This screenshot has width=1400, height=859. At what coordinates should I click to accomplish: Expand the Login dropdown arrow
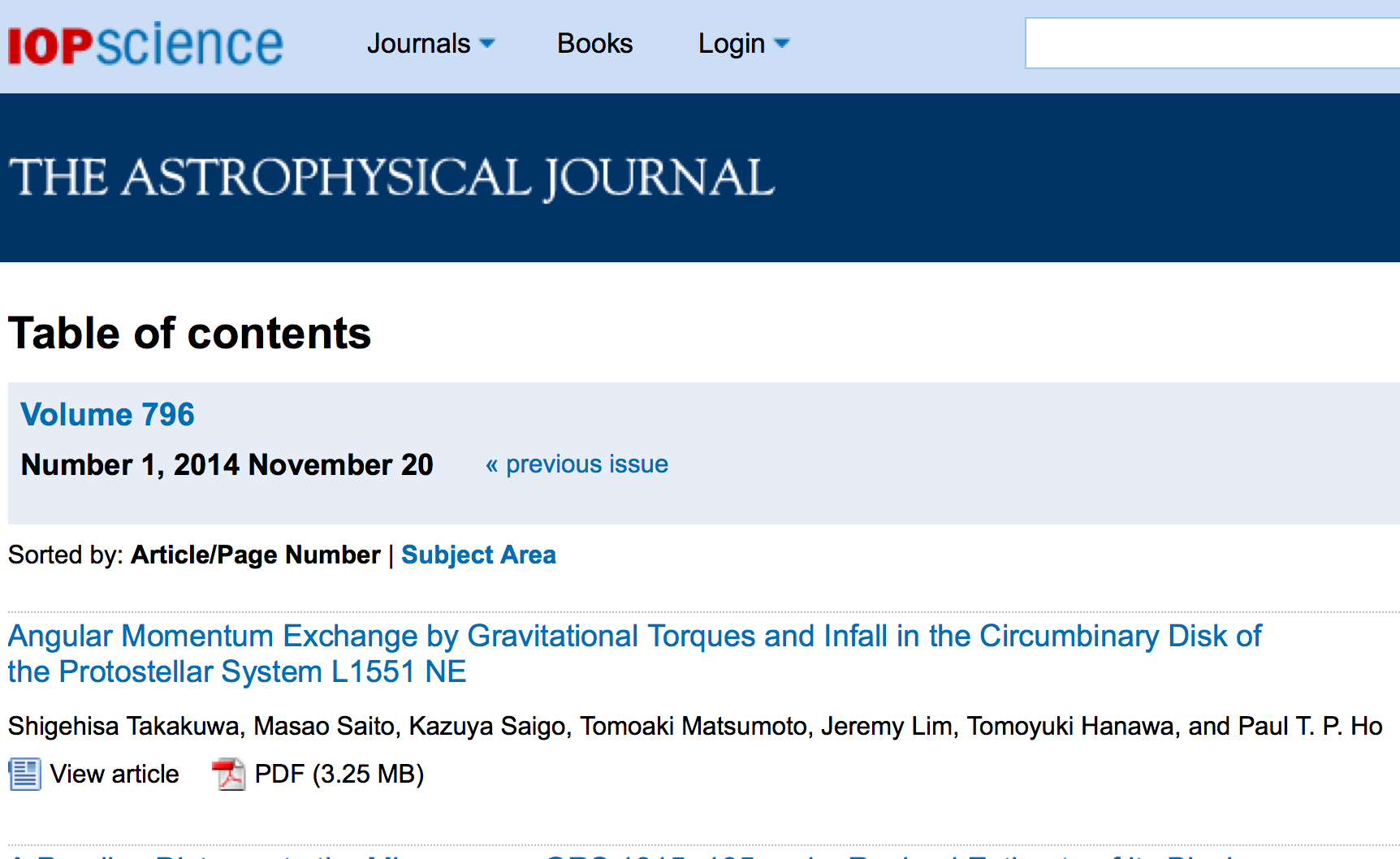[782, 43]
